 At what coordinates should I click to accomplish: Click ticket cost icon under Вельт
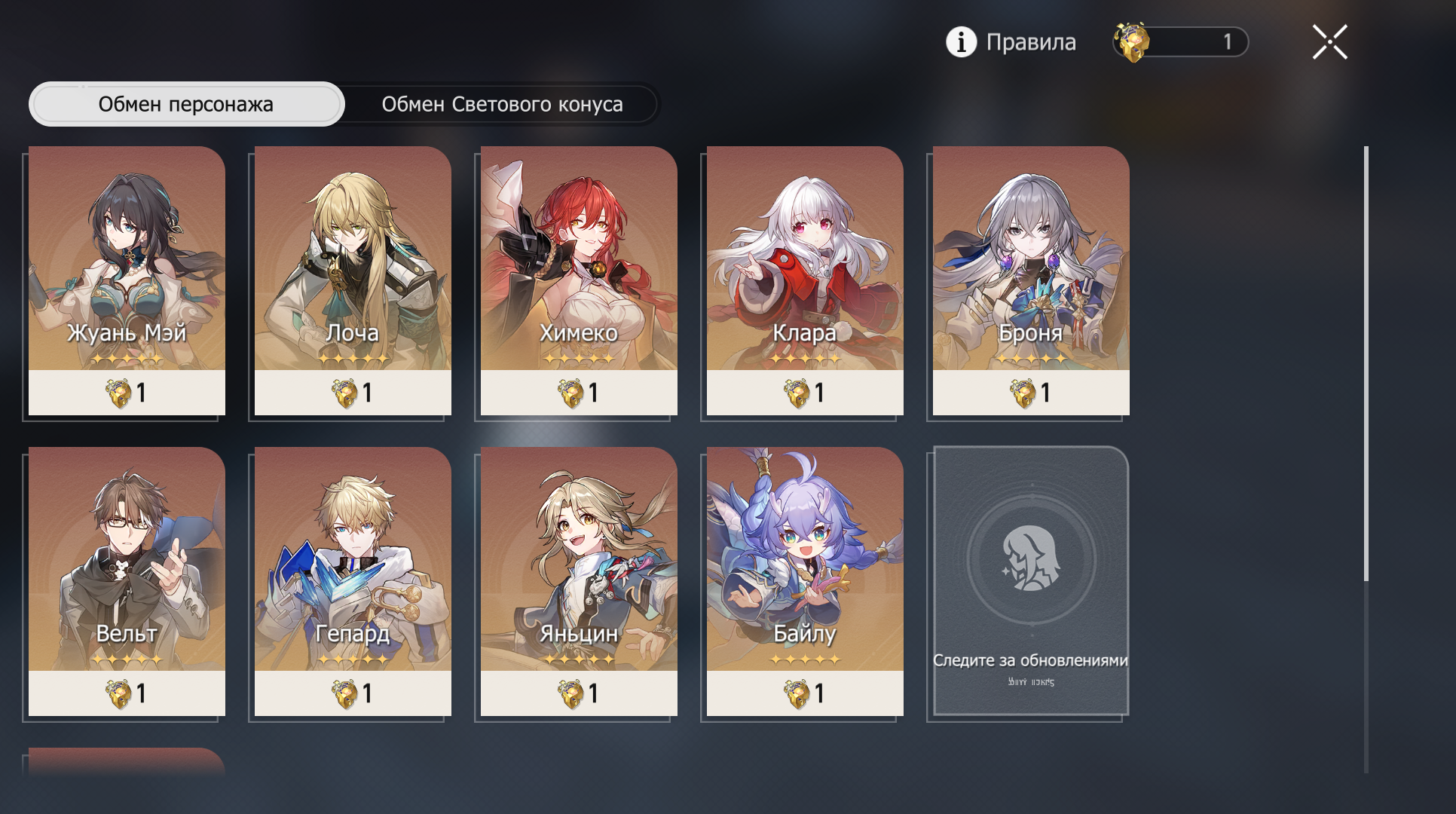[x=118, y=693]
